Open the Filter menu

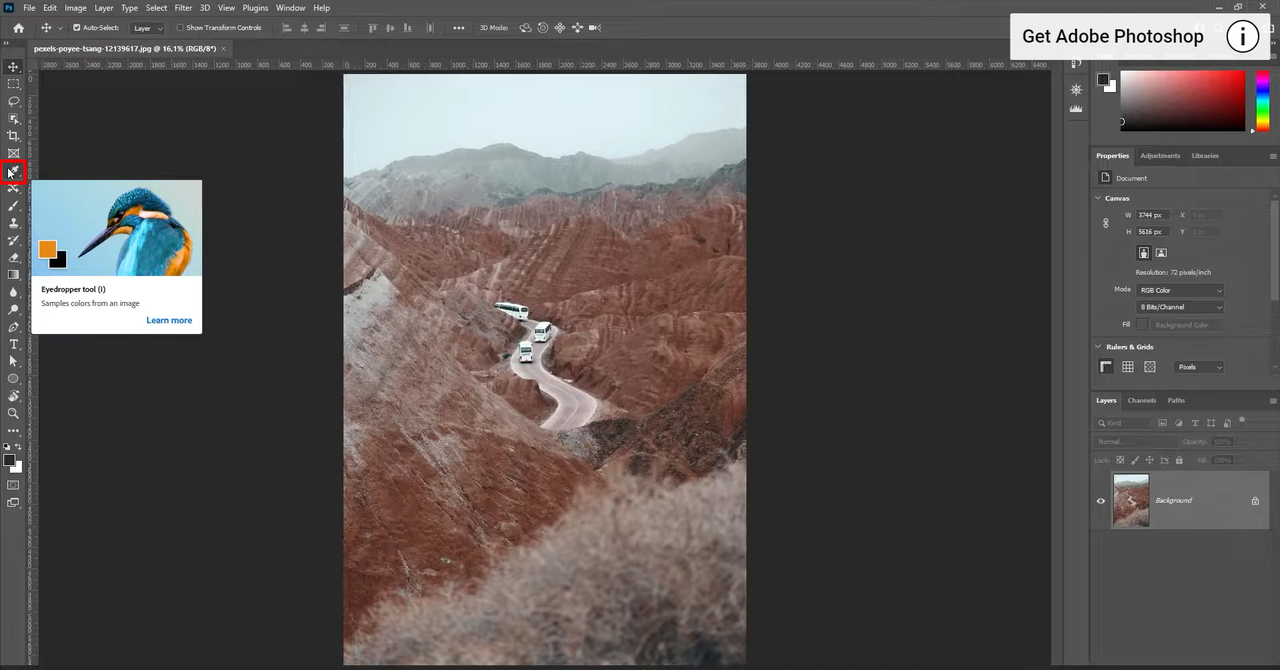pyautogui.click(x=183, y=8)
